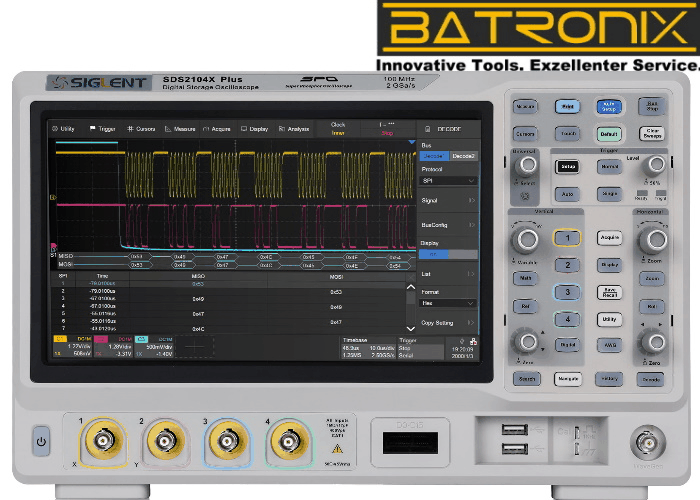Push the Search button
Image resolution: width=700 pixels, height=500 pixels.
pos(527,379)
